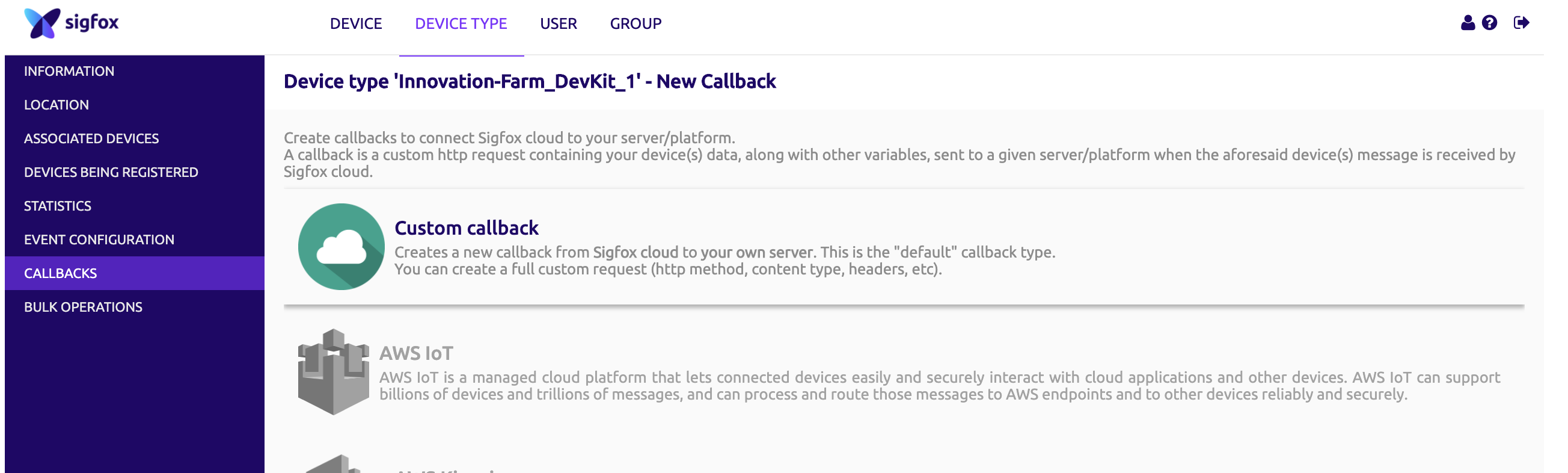Open the user profile icon

pos(1468,23)
